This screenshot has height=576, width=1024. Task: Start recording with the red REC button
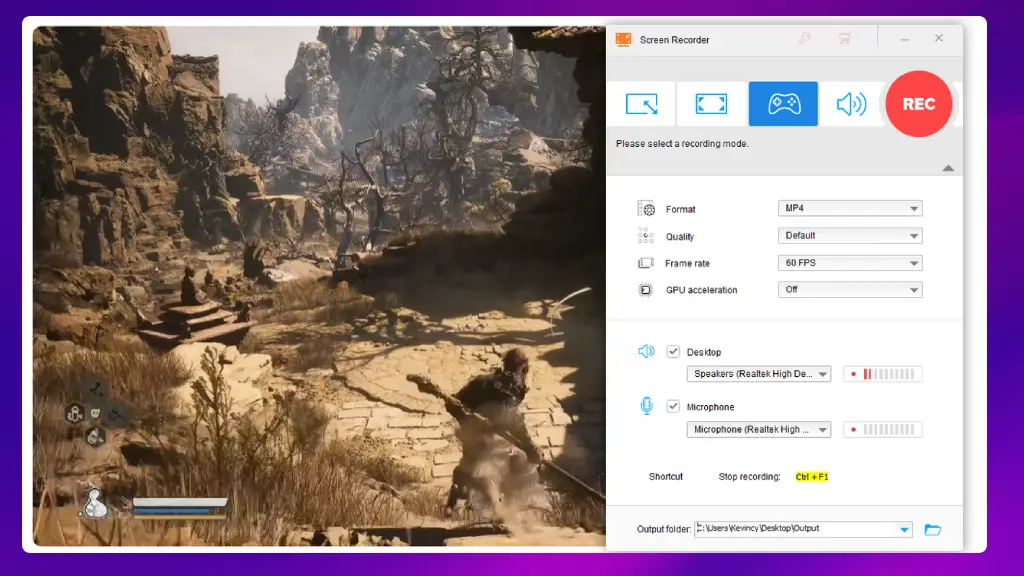click(918, 104)
